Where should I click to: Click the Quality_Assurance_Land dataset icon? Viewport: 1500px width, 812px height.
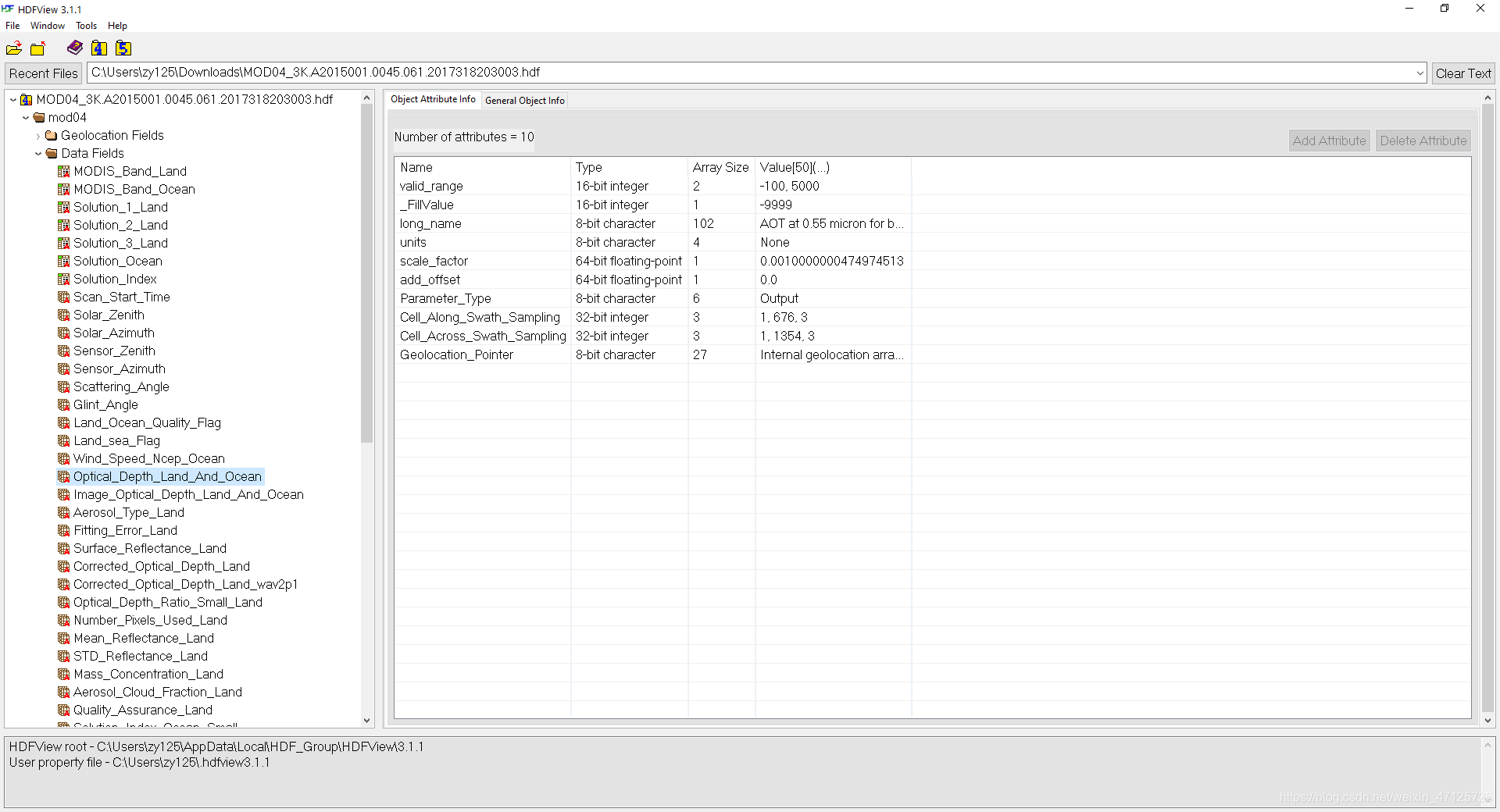(x=64, y=710)
